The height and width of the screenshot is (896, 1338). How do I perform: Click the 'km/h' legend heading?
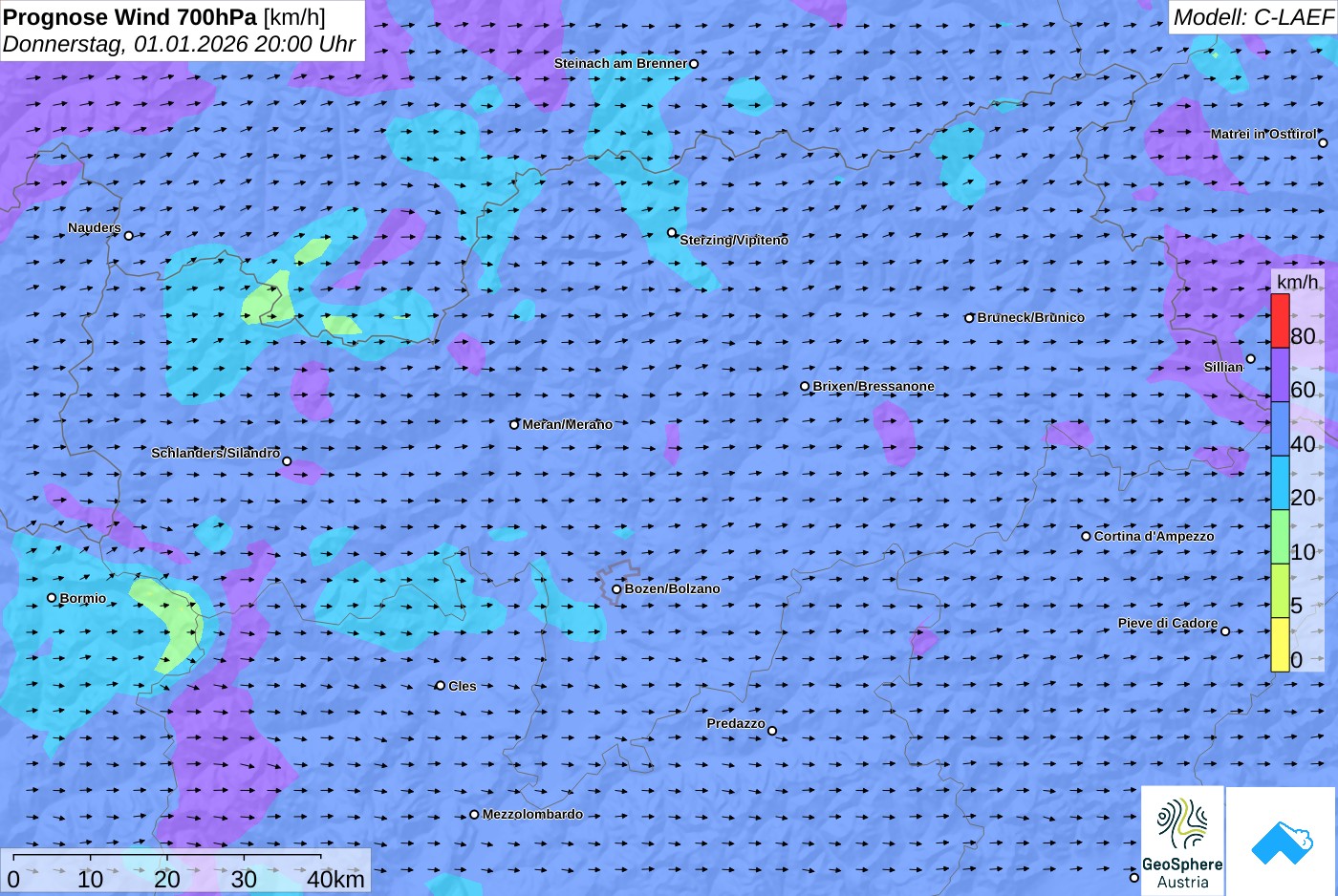point(1298,282)
